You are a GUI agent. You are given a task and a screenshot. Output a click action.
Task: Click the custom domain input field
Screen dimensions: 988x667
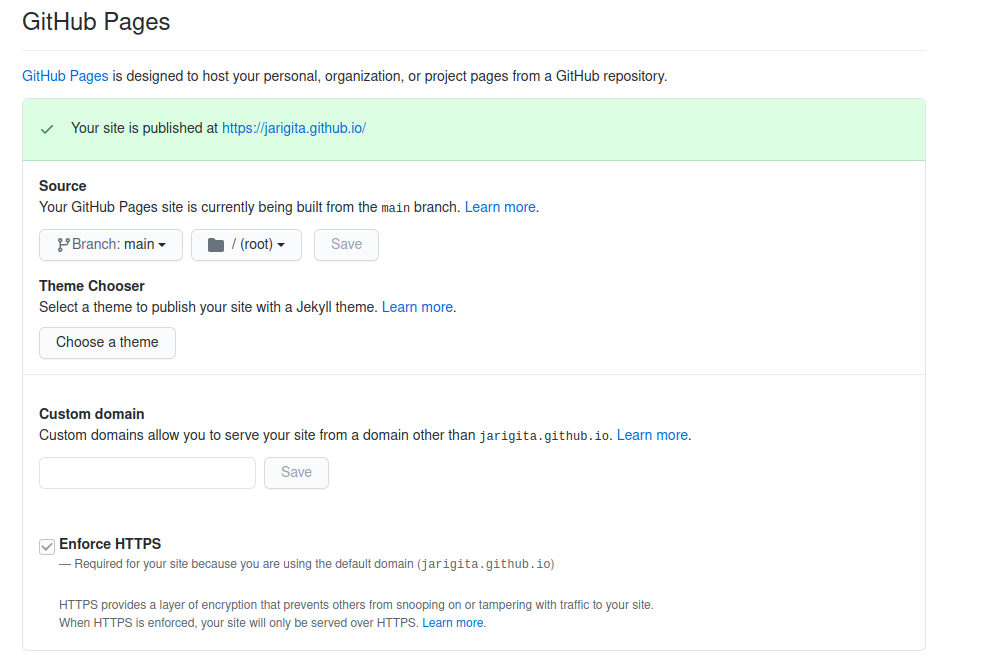coord(147,472)
